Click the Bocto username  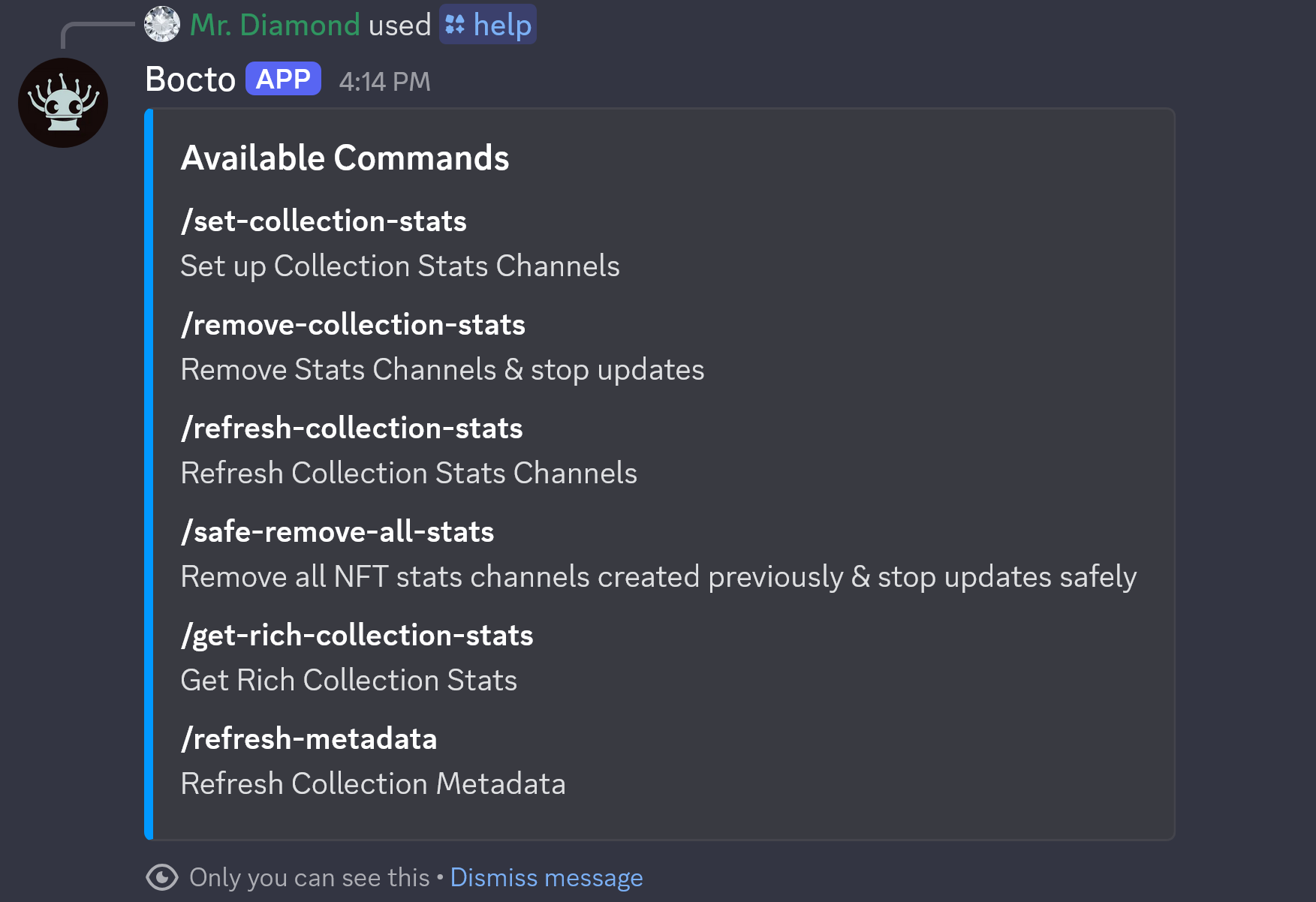[x=190, y=80]
